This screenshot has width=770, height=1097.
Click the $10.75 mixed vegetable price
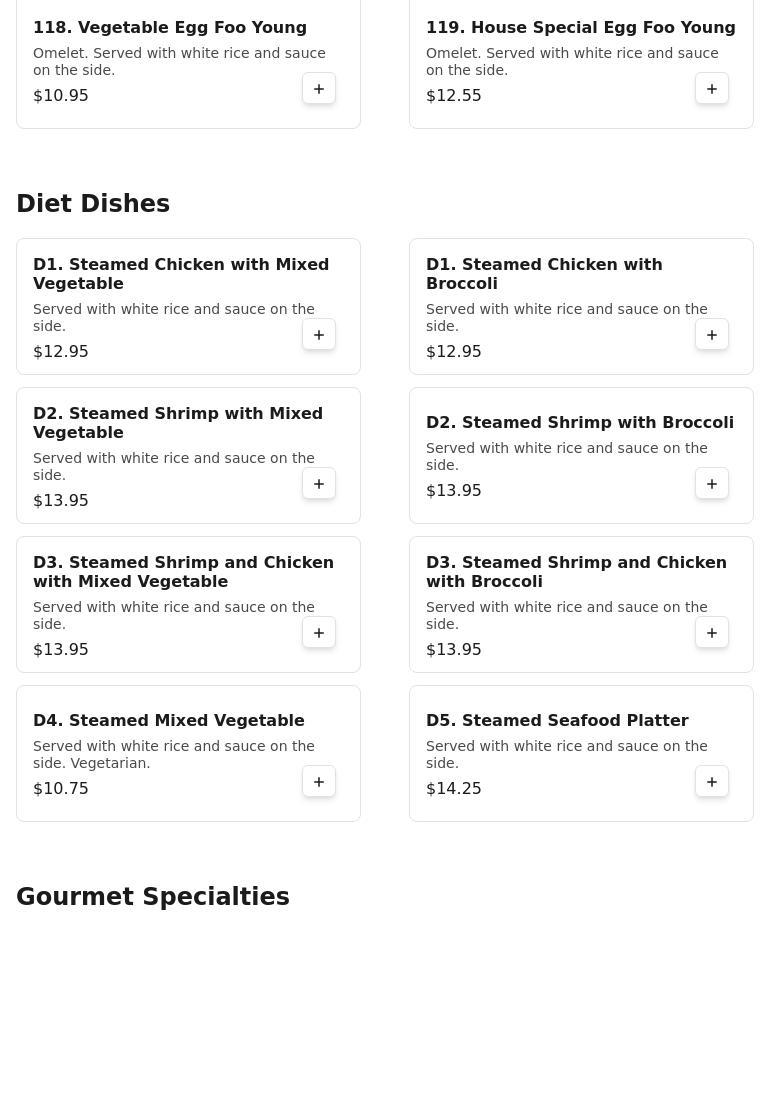(61, 788)
